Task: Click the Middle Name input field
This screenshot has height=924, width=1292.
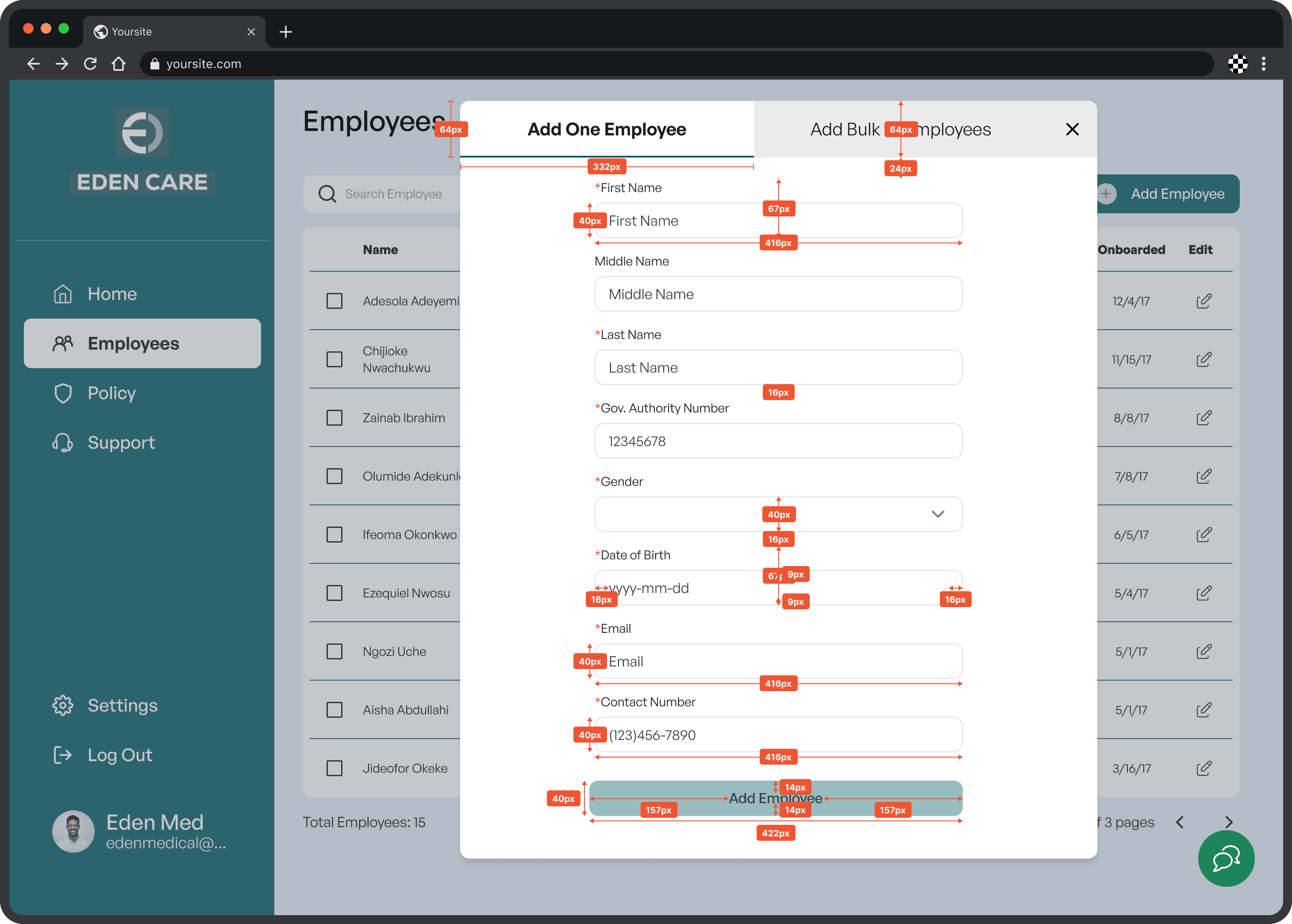Action: coord(778,294)
